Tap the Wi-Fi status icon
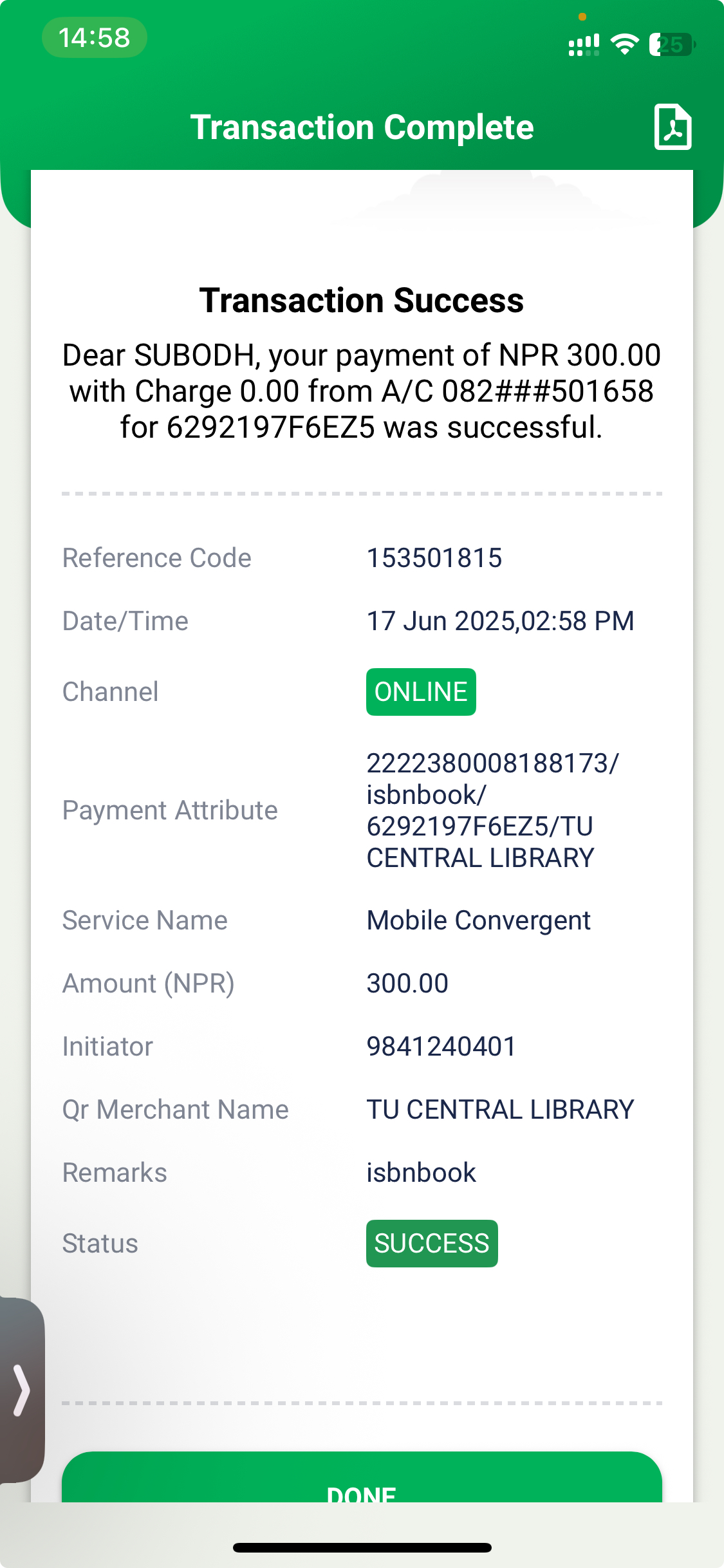 (x=624, y=44)
